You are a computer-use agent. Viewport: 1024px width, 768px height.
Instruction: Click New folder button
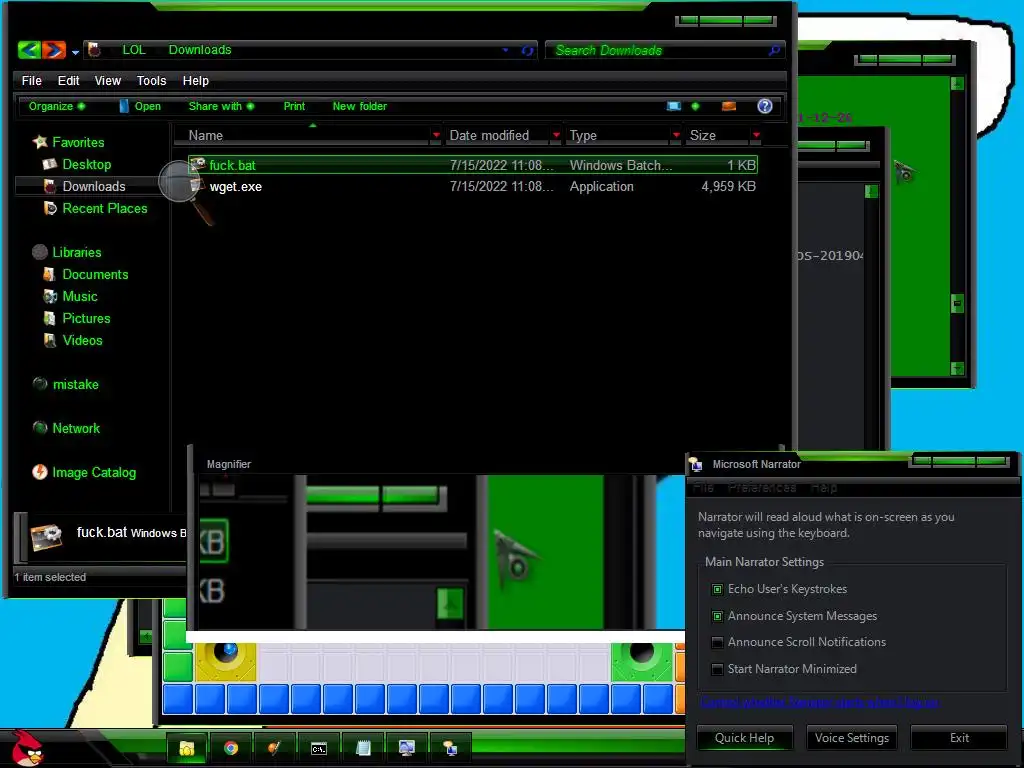coord(359,106)
